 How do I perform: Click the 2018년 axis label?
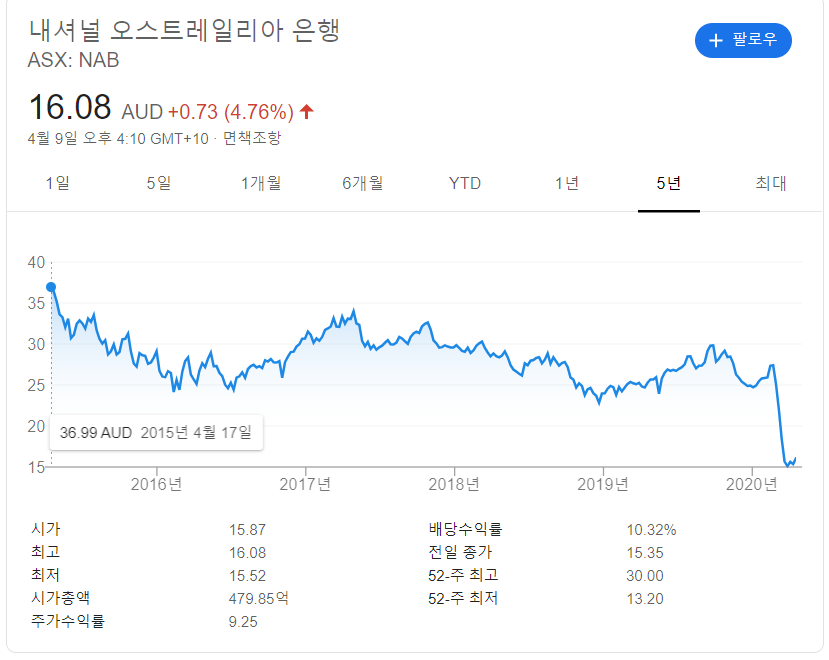[x=454, y=484]
